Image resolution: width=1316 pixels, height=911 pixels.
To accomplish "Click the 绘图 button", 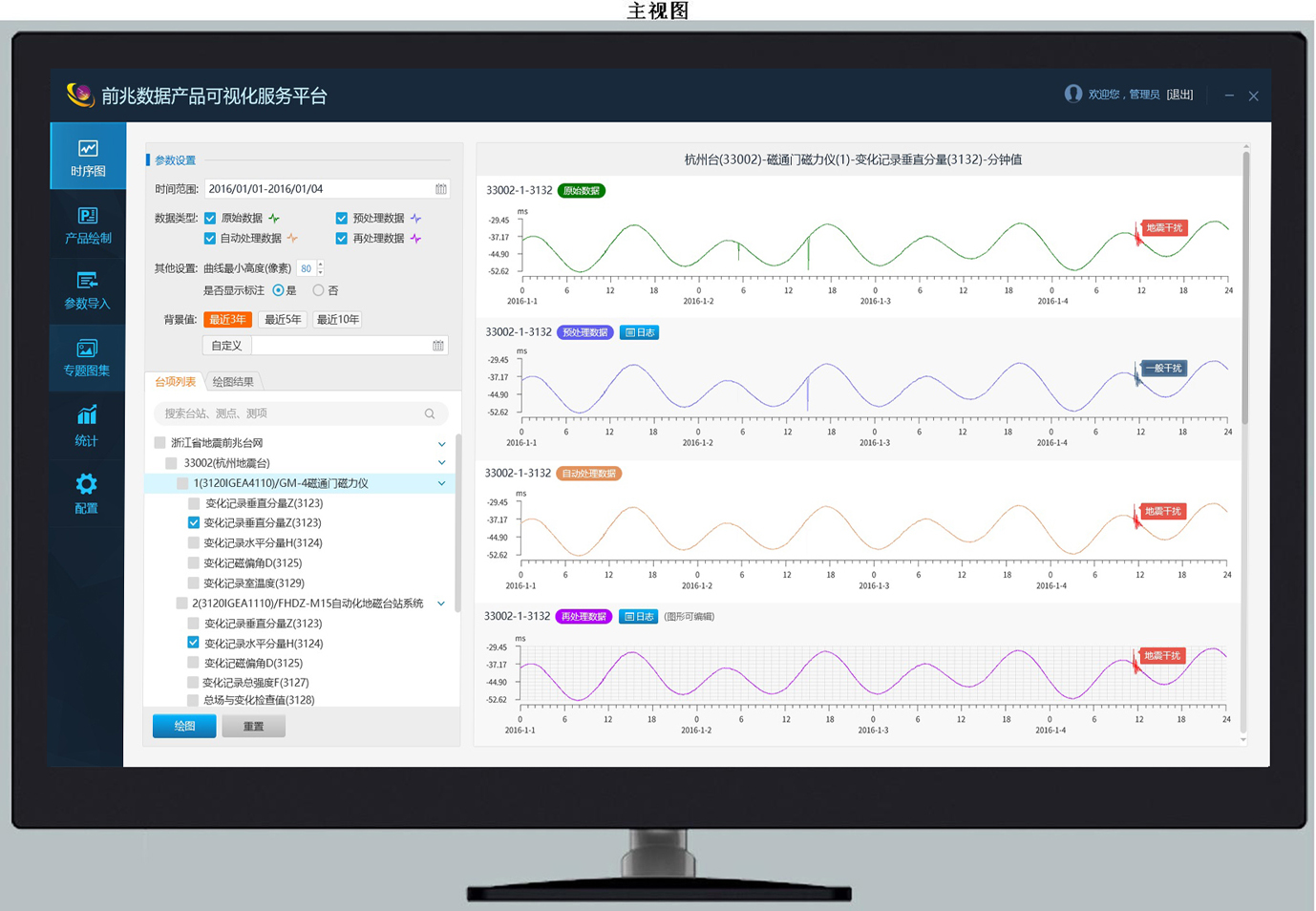I will [184, 727].
